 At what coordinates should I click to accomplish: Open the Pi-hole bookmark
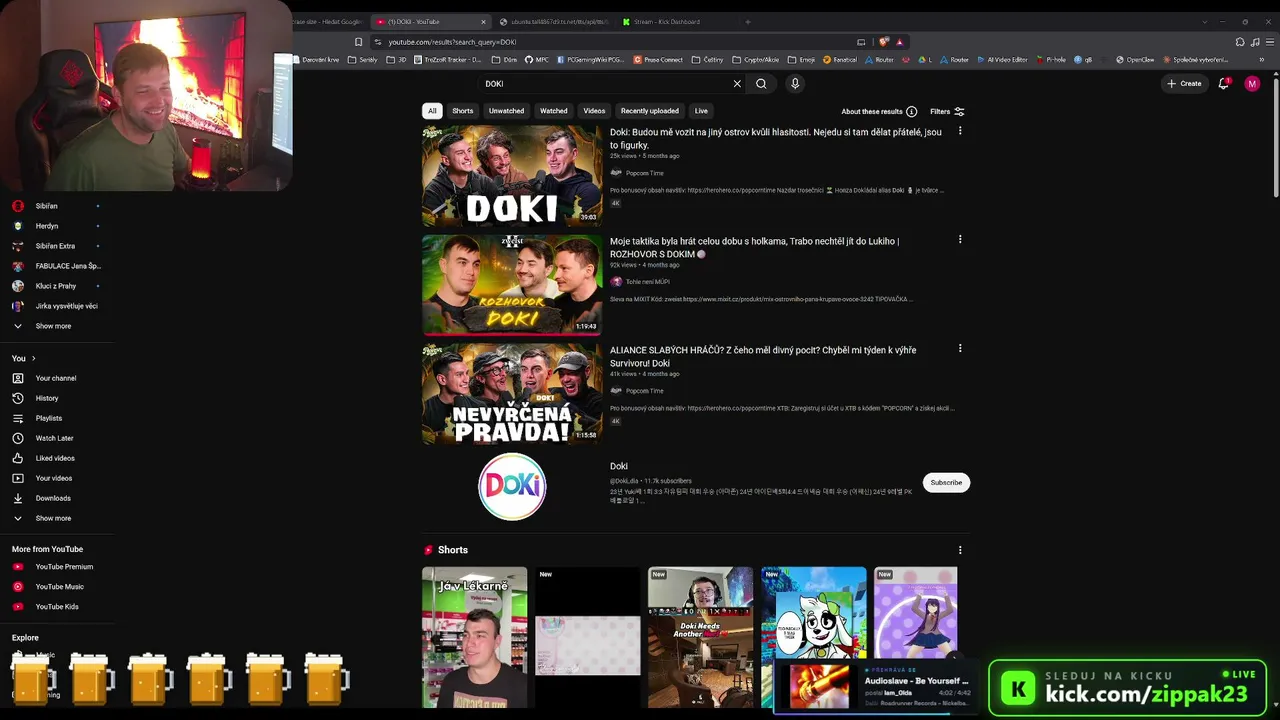pos(1051,60)
